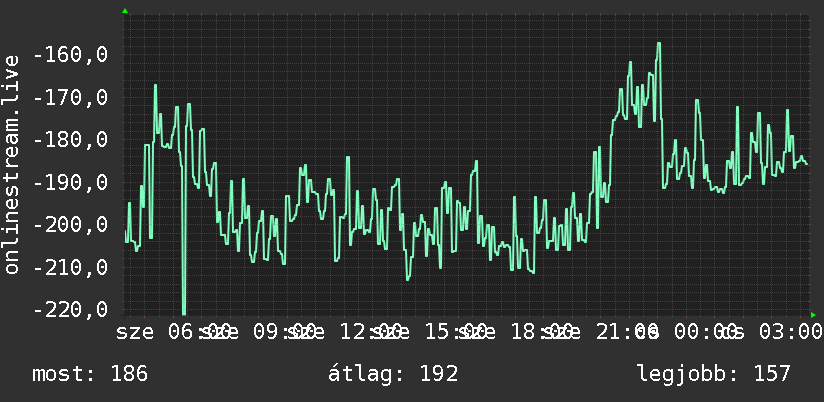Click the -160,0 y-axis label
The width and height of the screenshot is (824, 402).
click(71, 54)
